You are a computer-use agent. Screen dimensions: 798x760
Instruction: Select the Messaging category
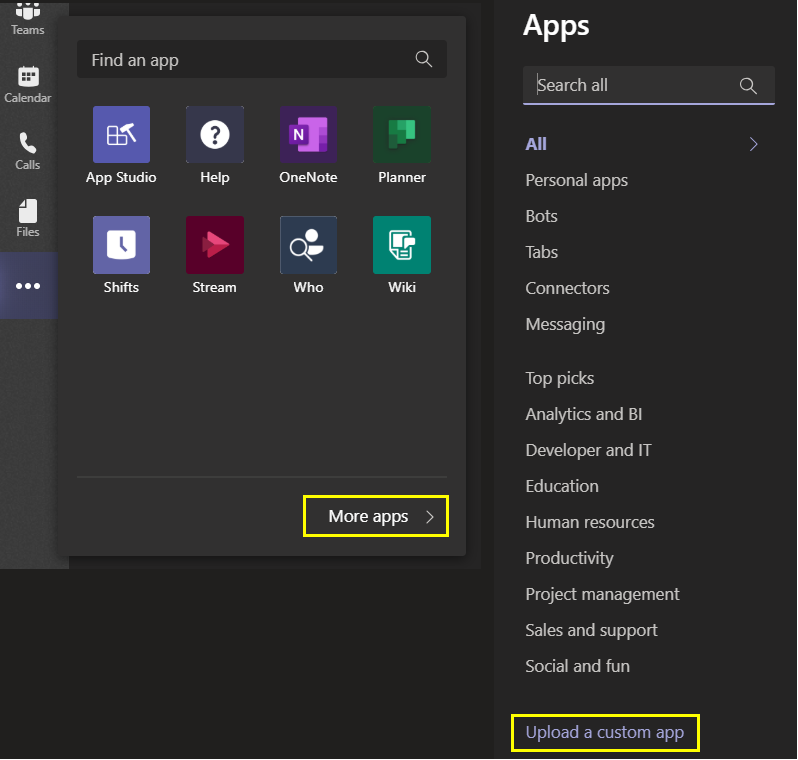[565, 325]
